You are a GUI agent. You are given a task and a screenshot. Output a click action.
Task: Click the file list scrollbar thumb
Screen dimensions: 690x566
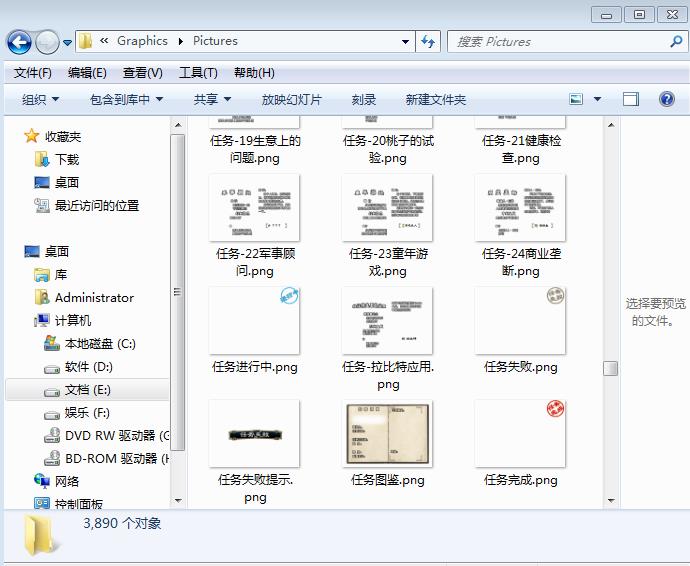click(611, 368)
